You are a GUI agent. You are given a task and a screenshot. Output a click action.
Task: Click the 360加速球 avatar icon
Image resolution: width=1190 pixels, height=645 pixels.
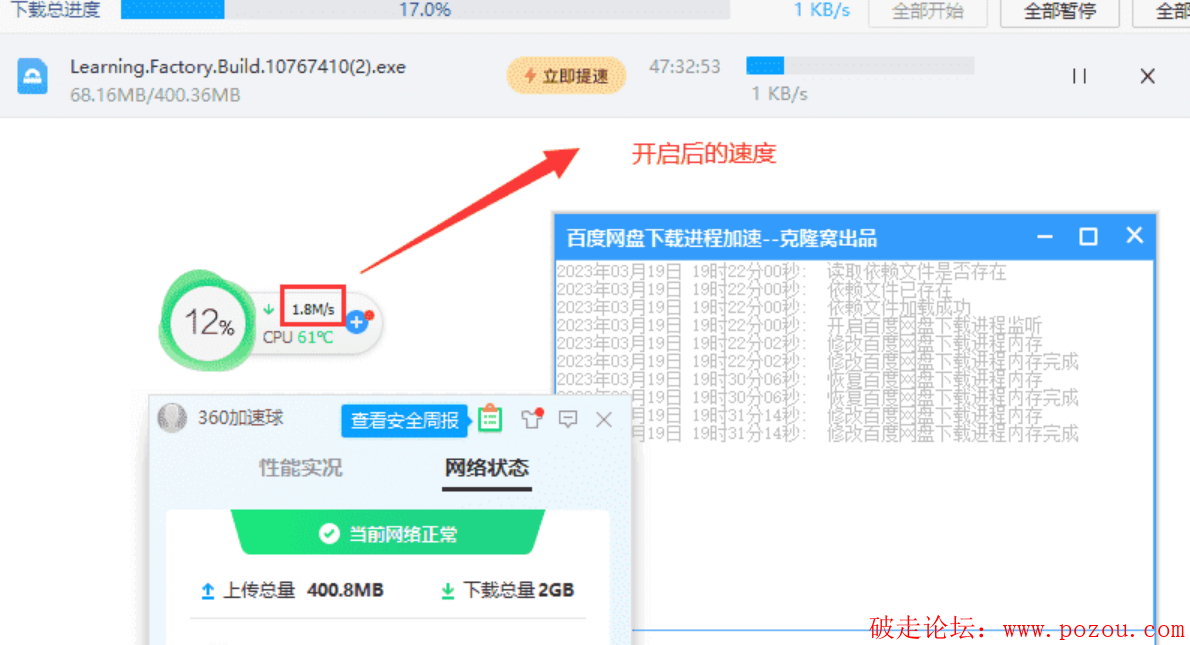coord(172,418)
